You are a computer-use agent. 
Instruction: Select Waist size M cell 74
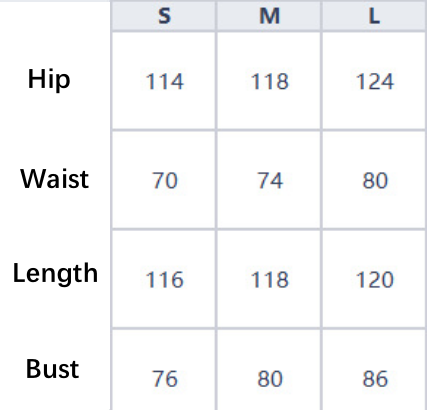coord(269,180)
